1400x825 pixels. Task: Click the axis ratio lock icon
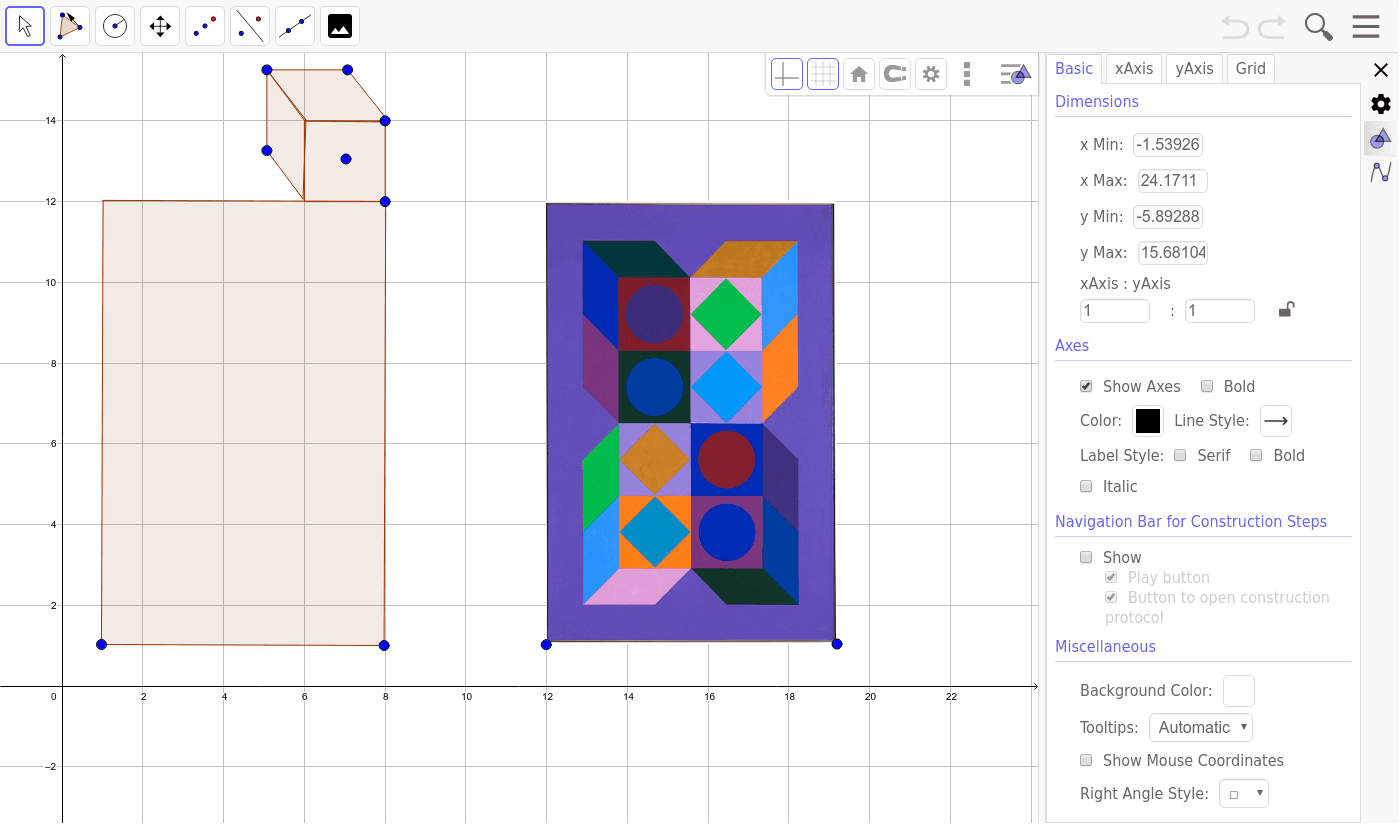pyautogui.click(x=1287, y=310)
